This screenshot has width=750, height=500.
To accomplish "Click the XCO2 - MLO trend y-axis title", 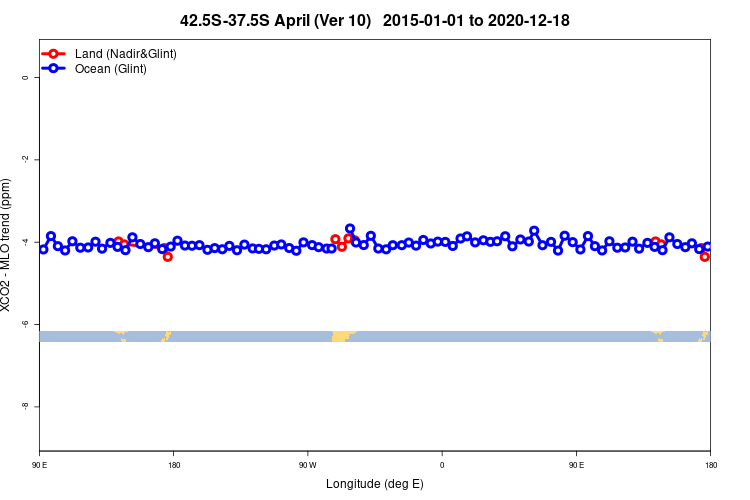I will (5, 245).
